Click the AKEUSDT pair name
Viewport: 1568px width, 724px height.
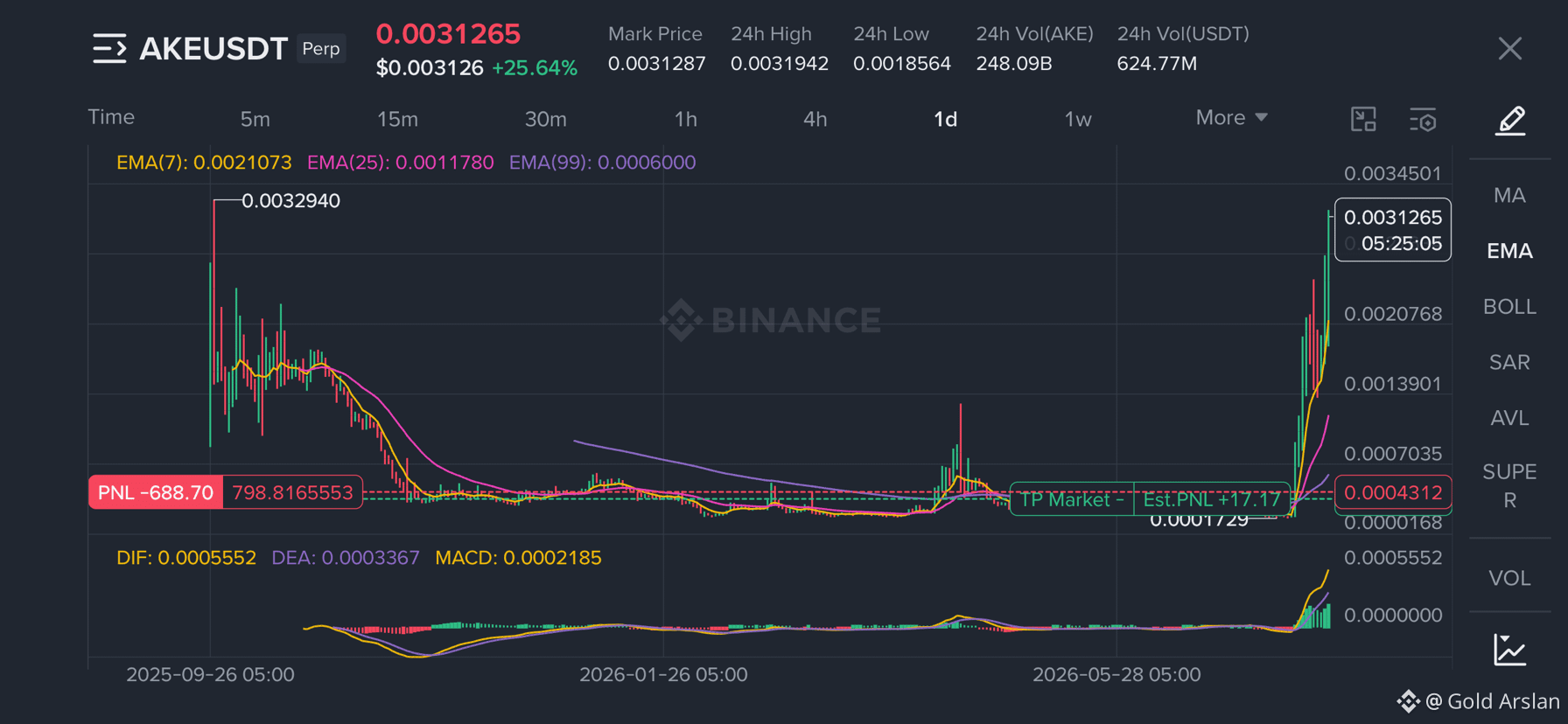[213, 49]
